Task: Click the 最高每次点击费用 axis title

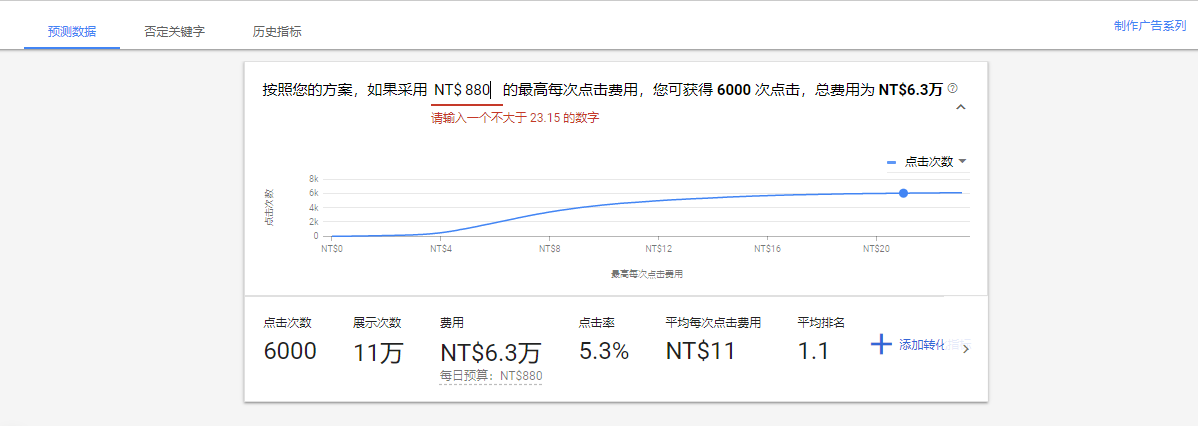Action: [x=646, y=273]
